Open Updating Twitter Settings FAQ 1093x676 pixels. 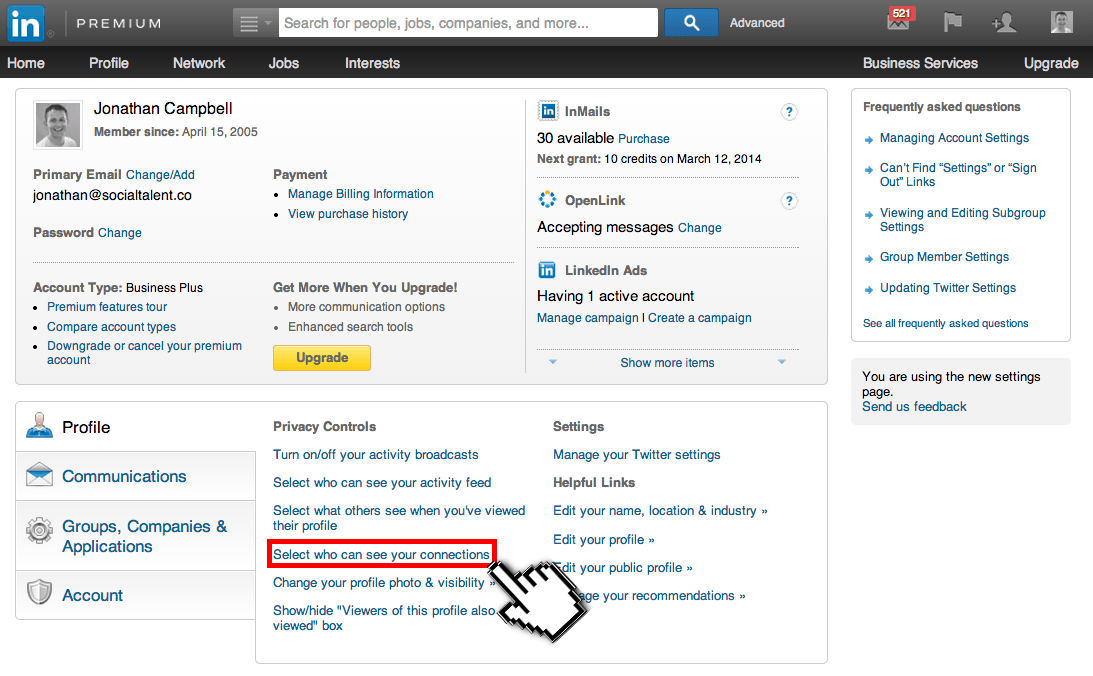coord(947,288)
